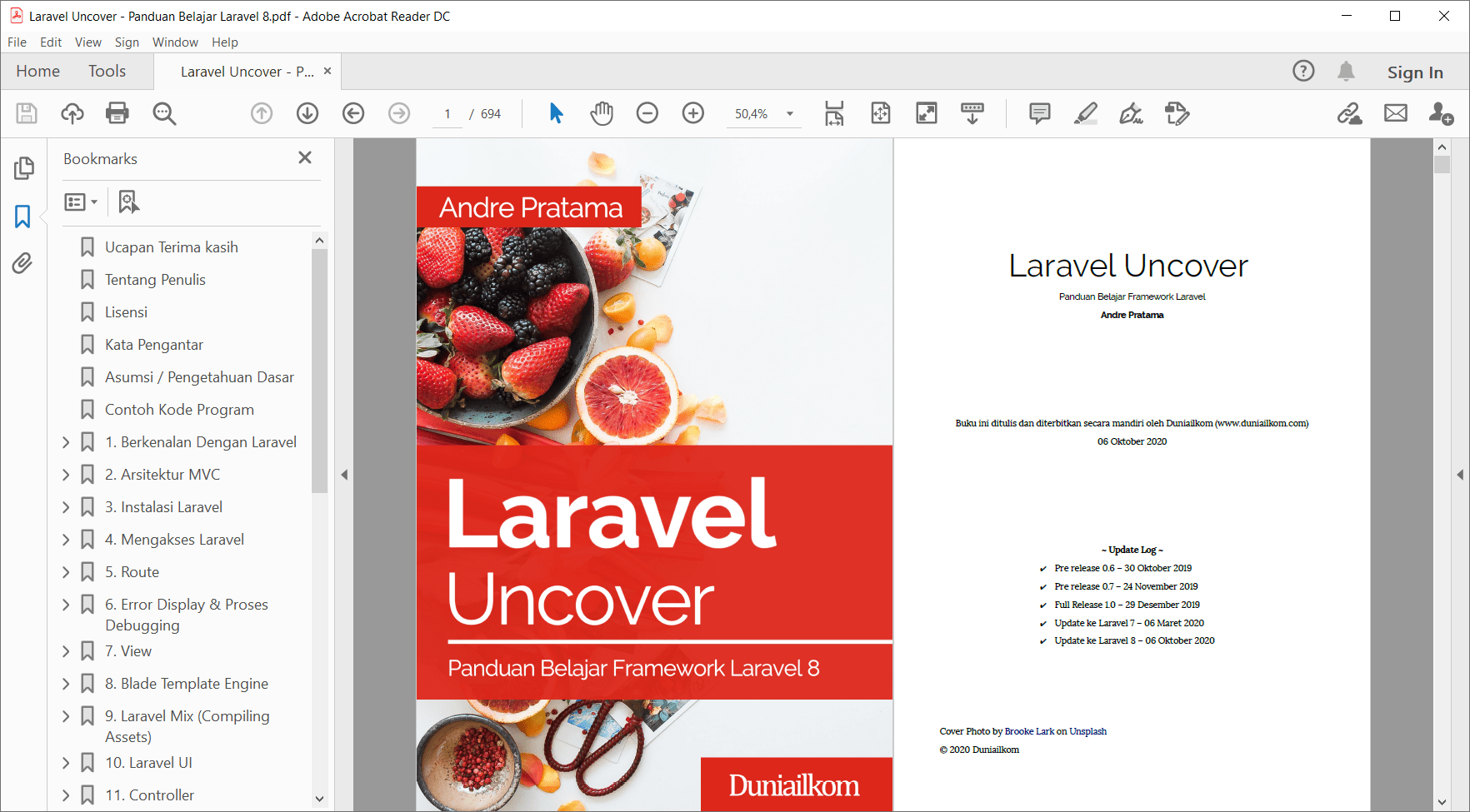Viewport: 1470px width, 812px height.
Task: Collapse the left navigation pane arrow
Action: tap(344, 475)
